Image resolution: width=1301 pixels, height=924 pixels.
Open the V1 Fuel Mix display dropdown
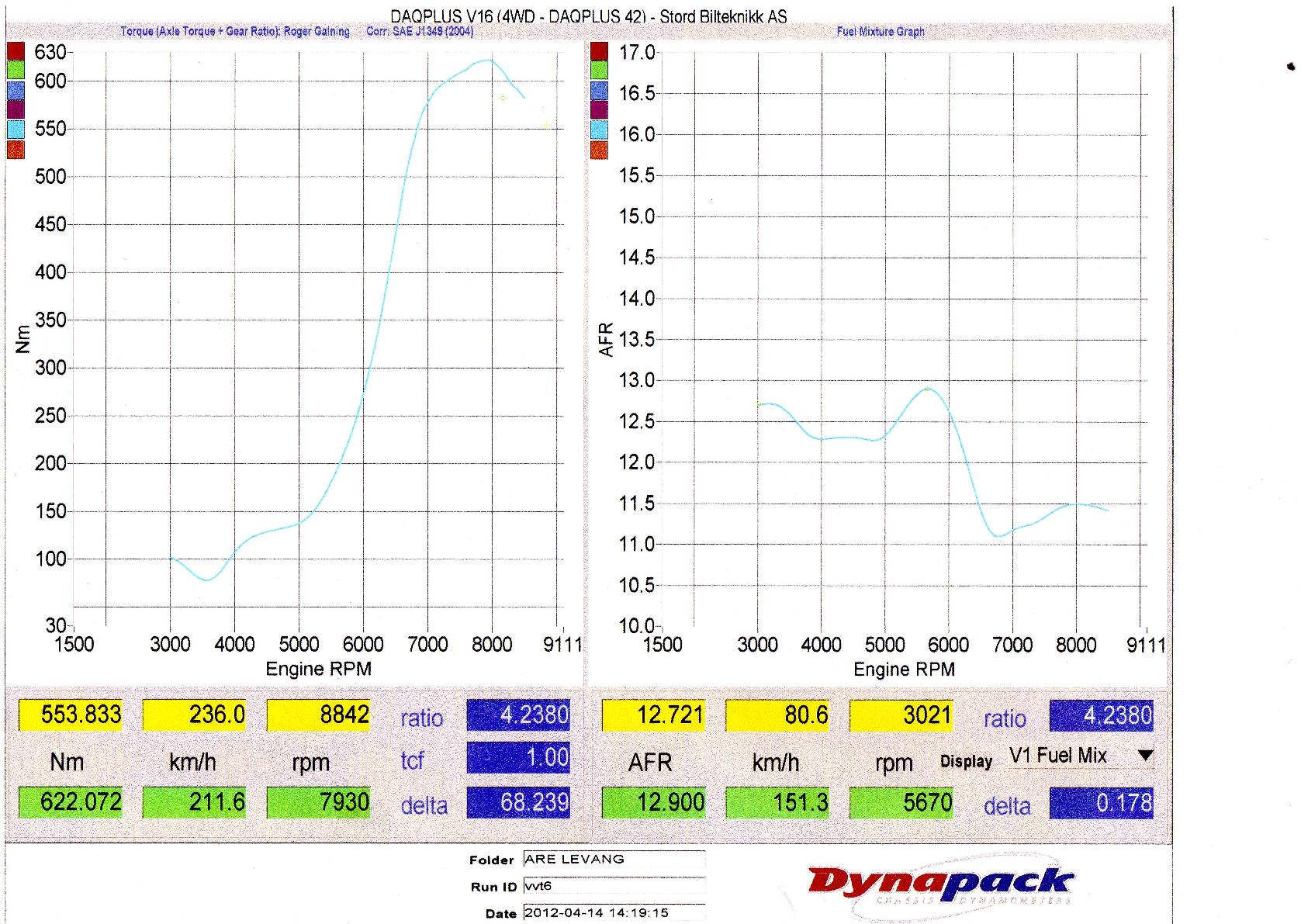1145,755
